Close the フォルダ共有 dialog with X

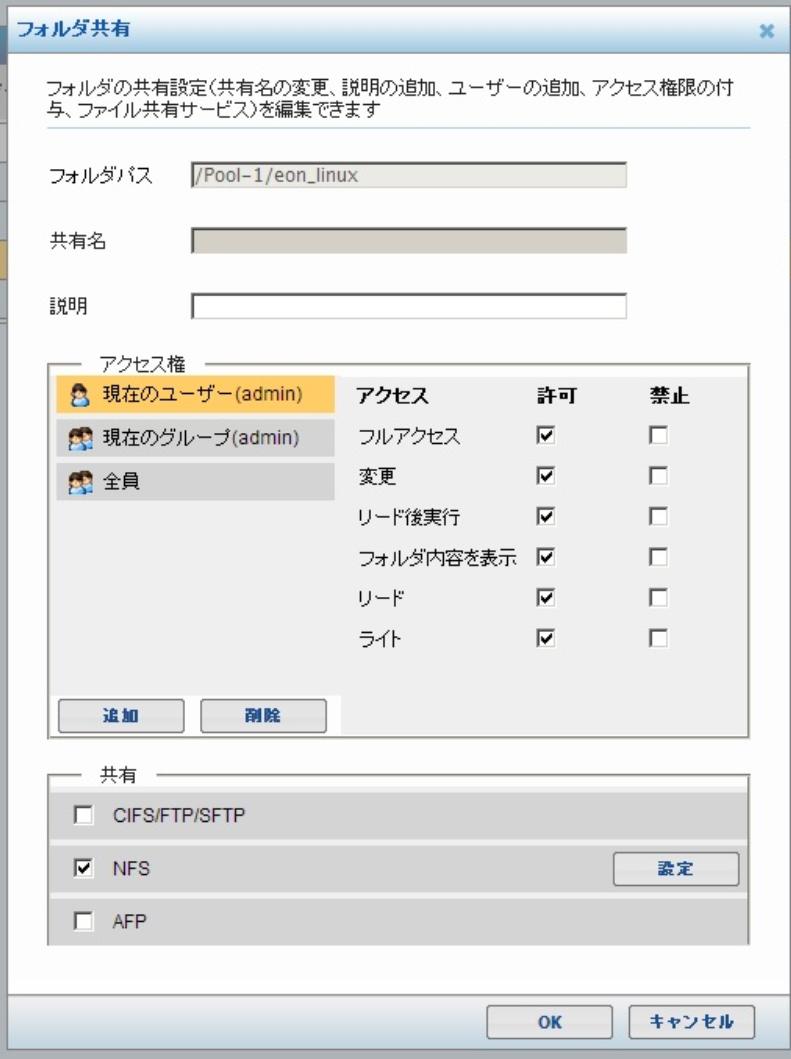[767, 31]
